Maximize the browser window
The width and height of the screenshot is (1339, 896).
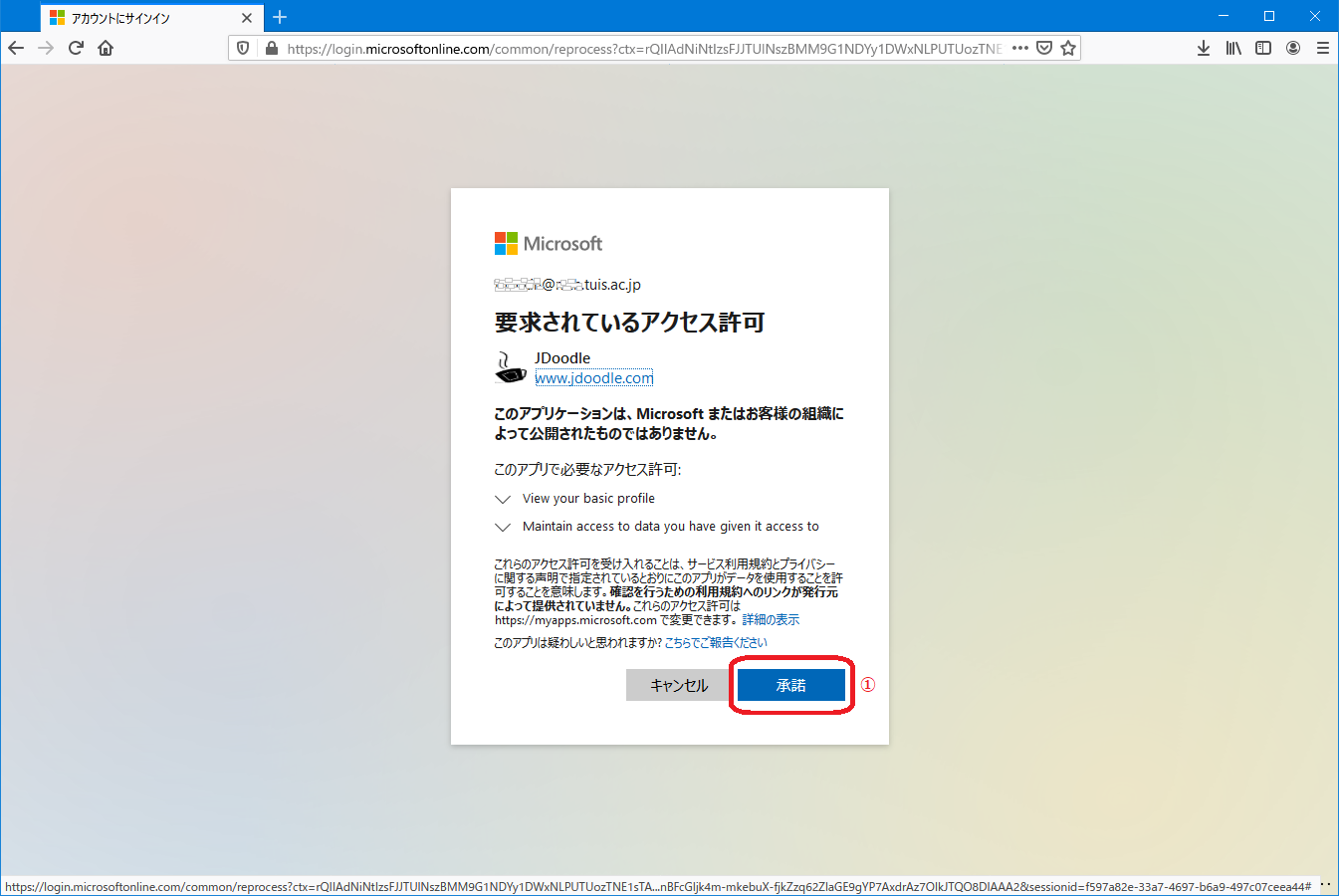coord(1269,16)
